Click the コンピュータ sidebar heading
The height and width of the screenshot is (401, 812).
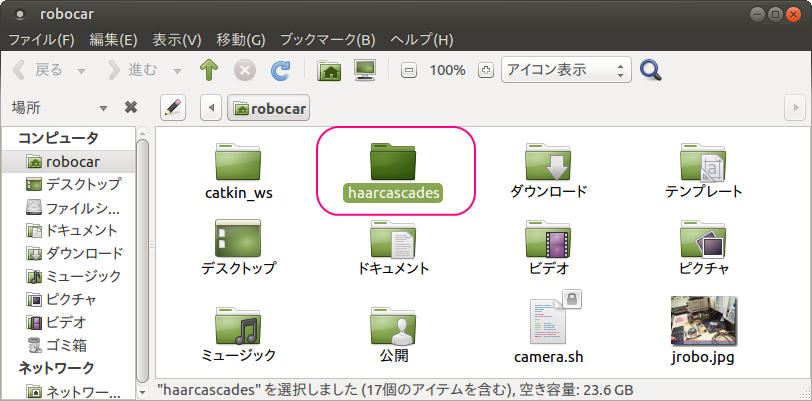[58, 138]
